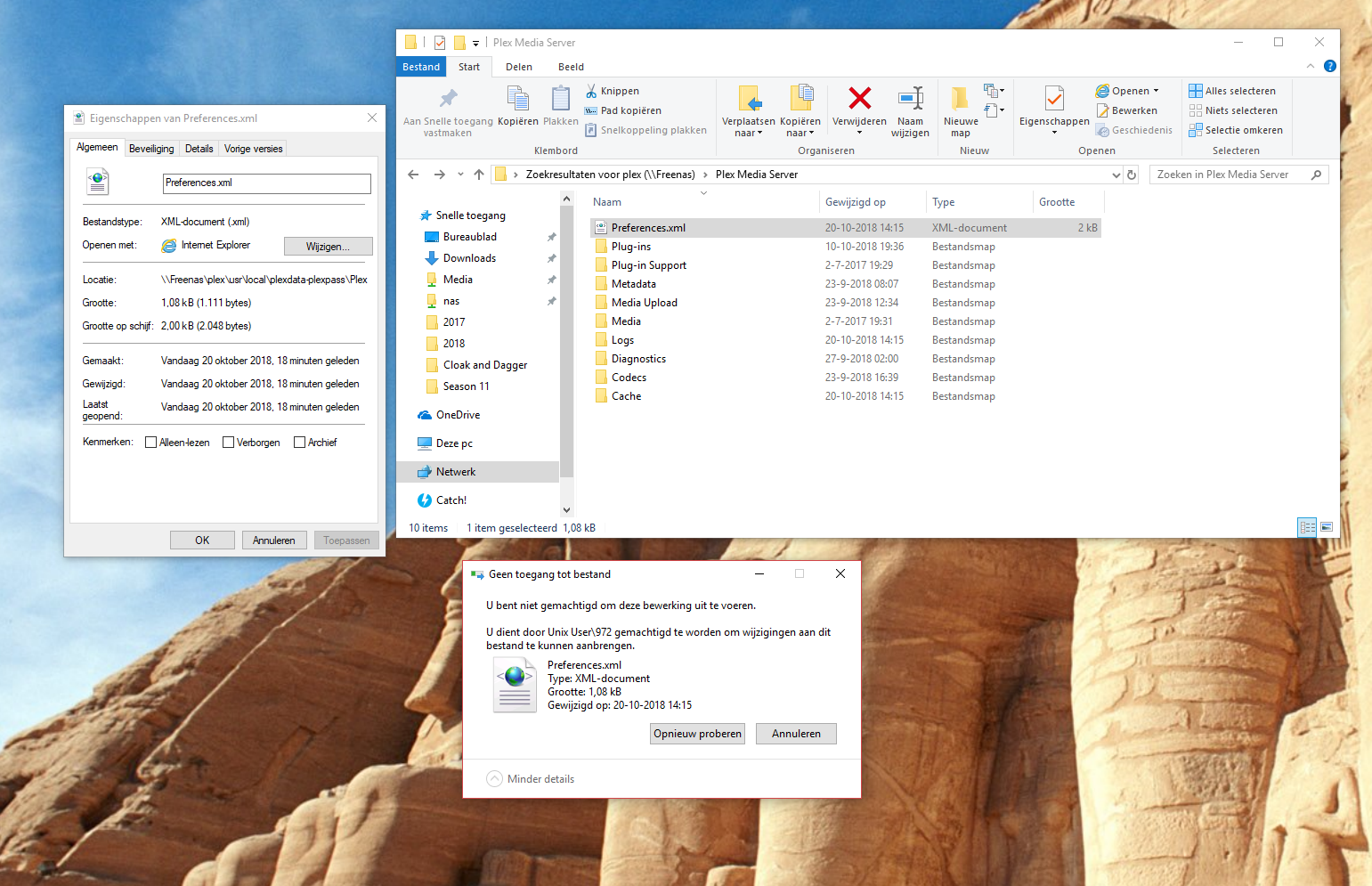Go back in Explorer navigation
This screenshot has height=886, width=1372.
point(413,175)
